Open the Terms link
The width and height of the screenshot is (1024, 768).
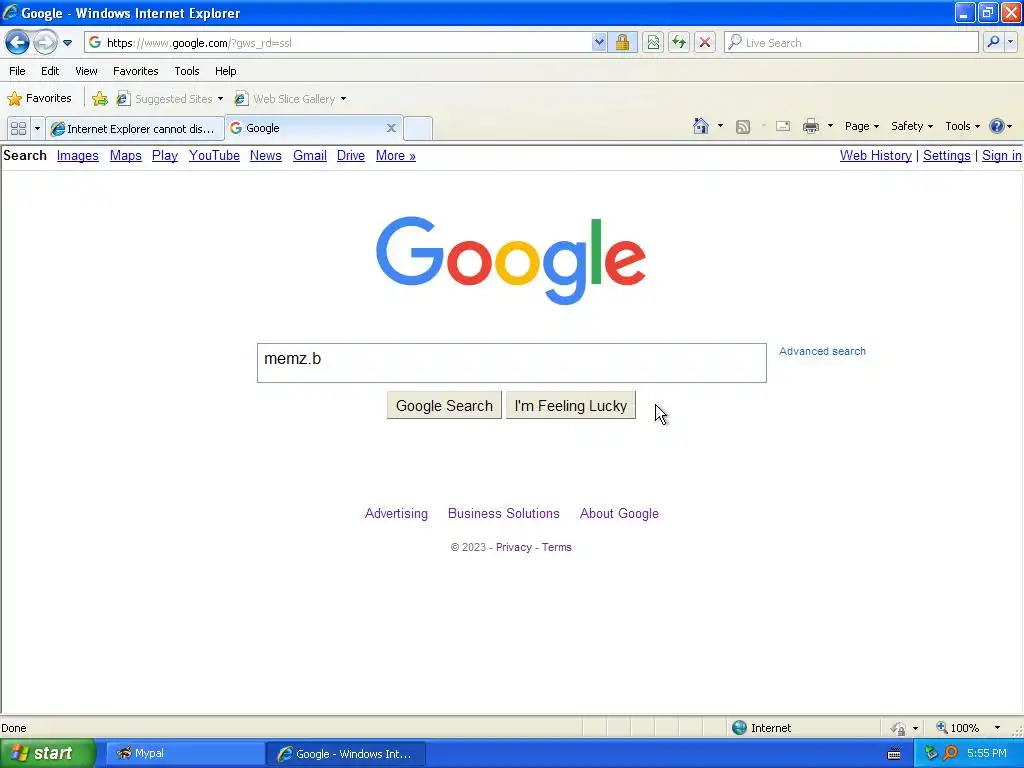pos(556,547)
